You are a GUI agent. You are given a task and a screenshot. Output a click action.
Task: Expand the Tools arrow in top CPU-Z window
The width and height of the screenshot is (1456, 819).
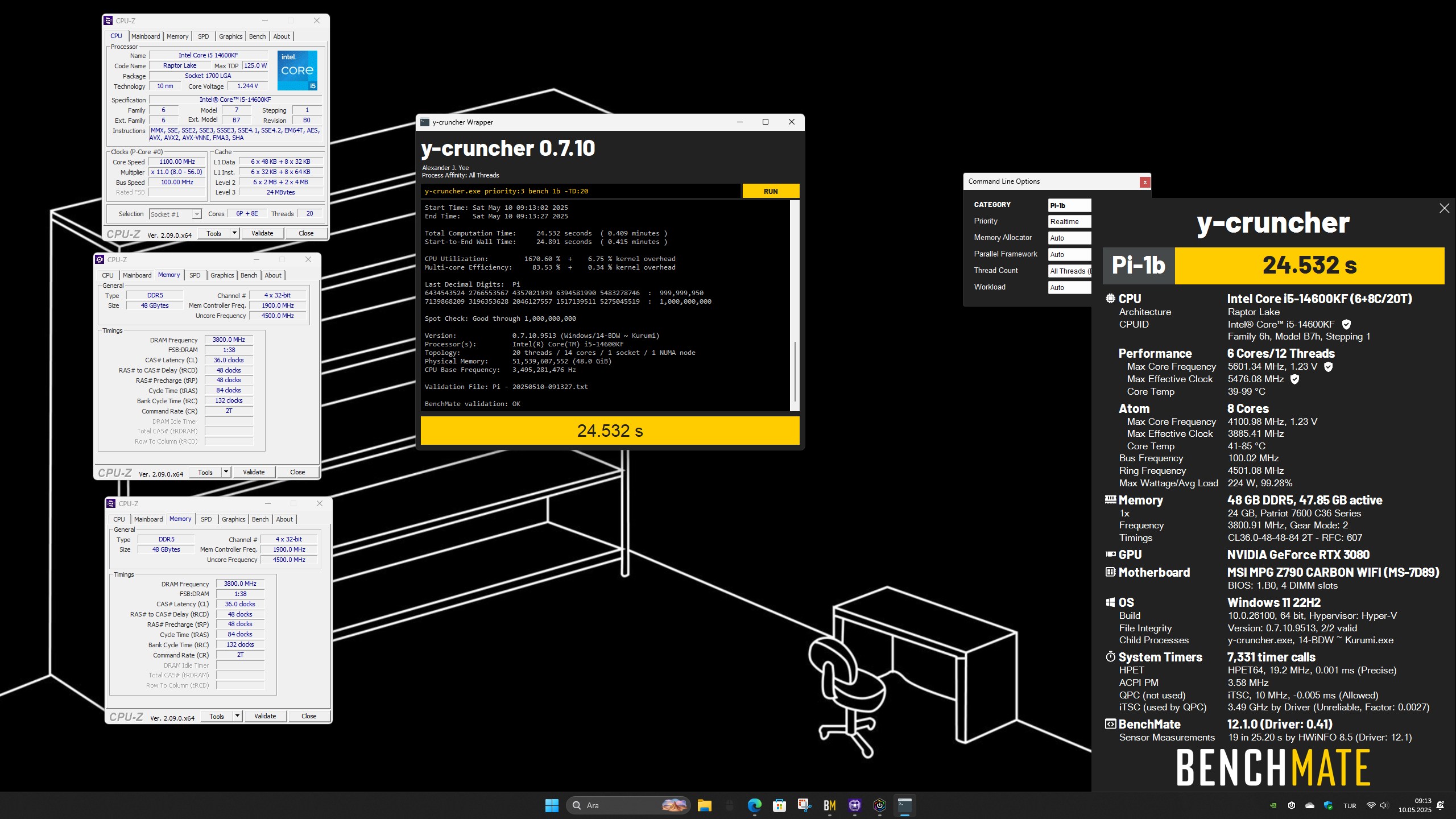click(234, 233)
